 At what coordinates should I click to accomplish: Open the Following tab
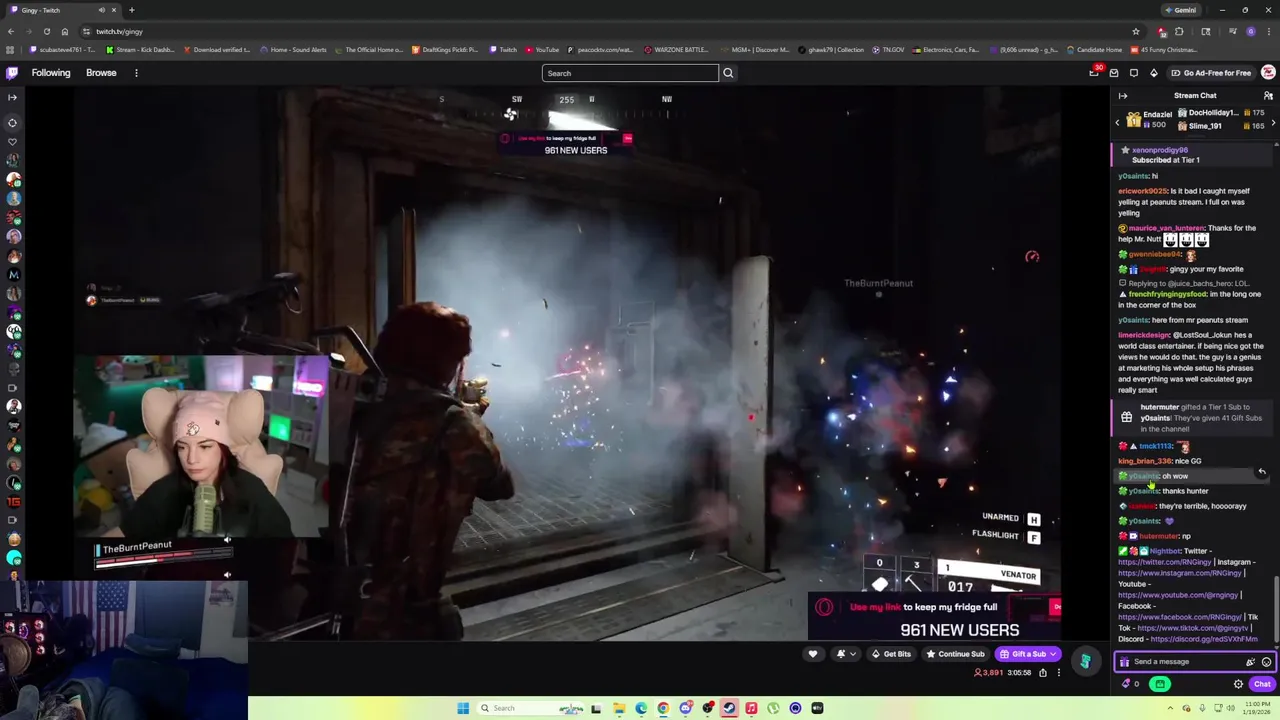point(51,73)
